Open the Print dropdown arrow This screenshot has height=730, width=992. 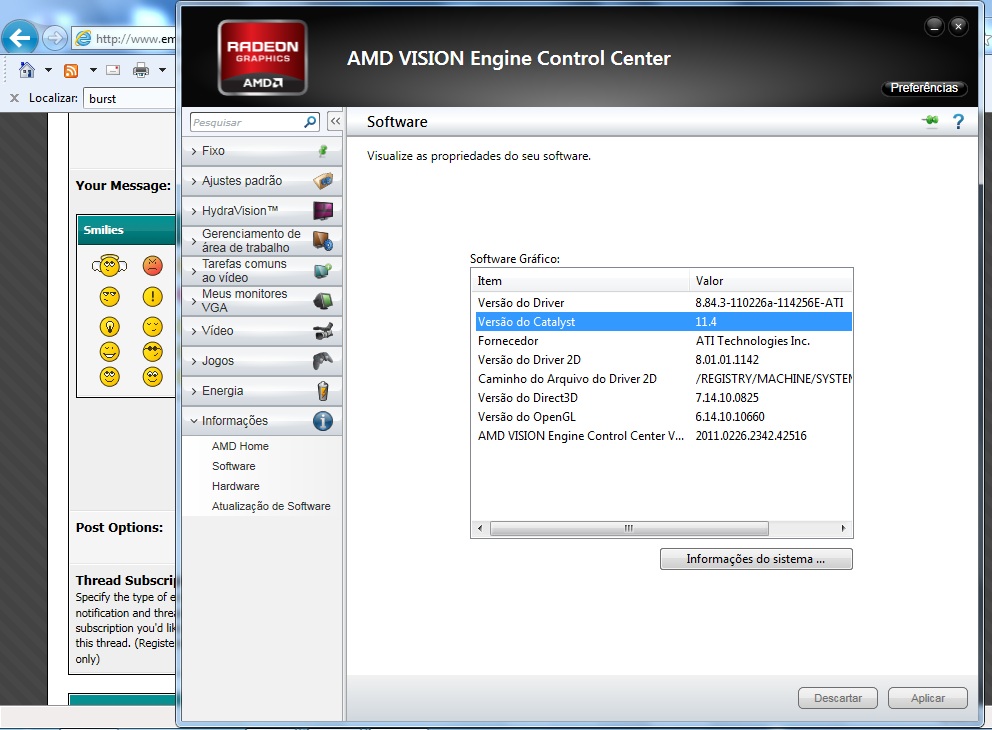(163, 70)
